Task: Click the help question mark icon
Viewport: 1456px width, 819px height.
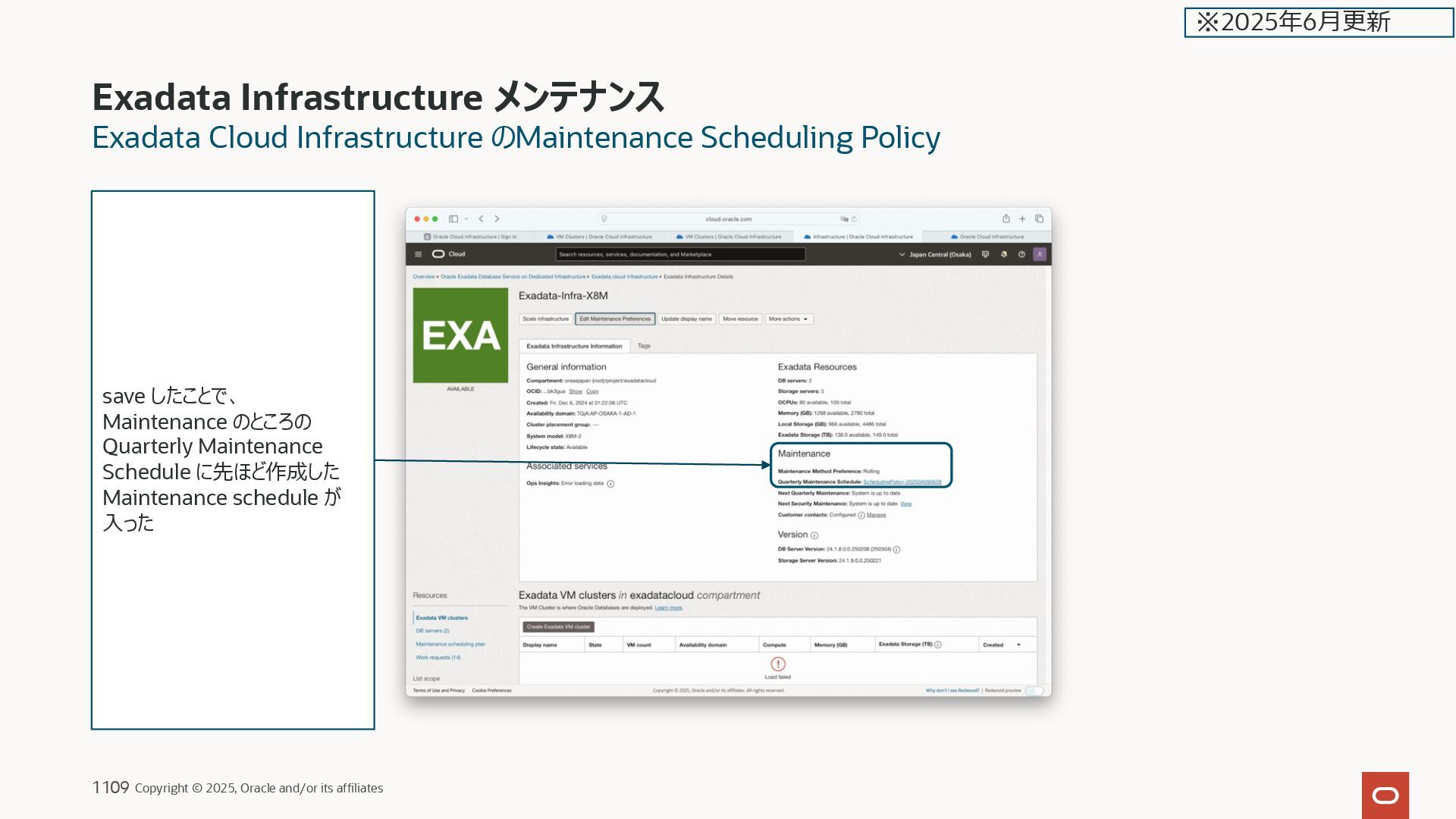Action: [x=1021, y=255]
